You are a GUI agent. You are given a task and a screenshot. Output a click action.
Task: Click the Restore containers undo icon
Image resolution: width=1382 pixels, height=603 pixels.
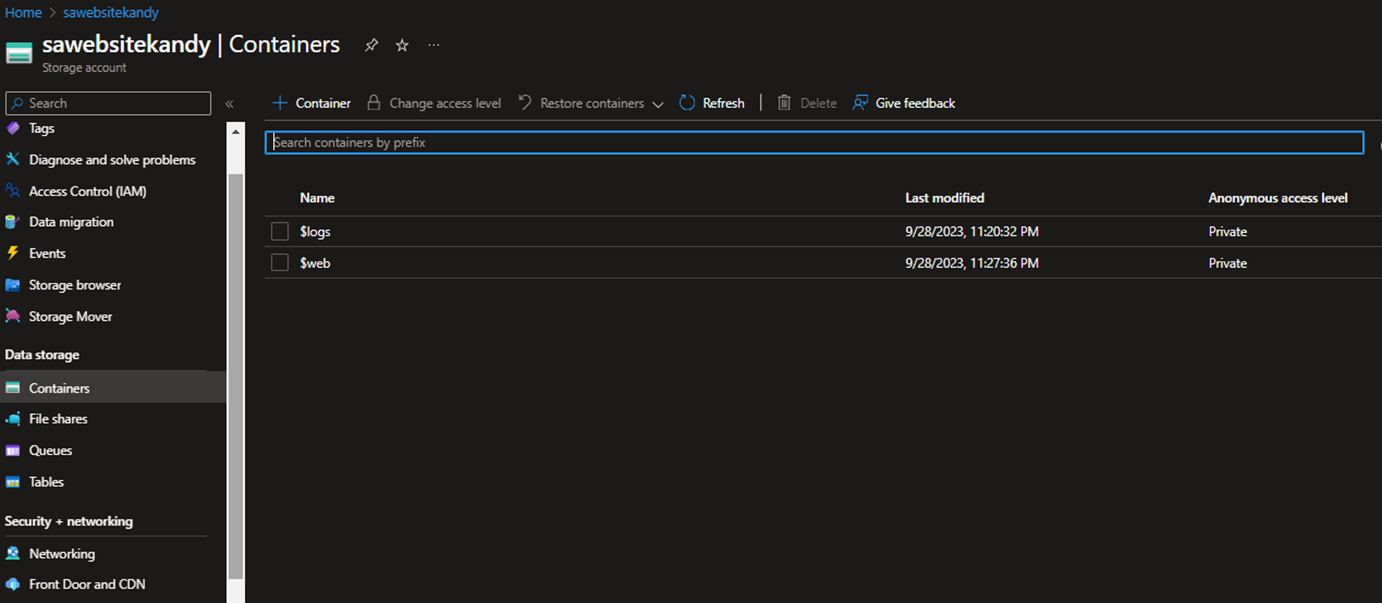(x=524, y=103)
